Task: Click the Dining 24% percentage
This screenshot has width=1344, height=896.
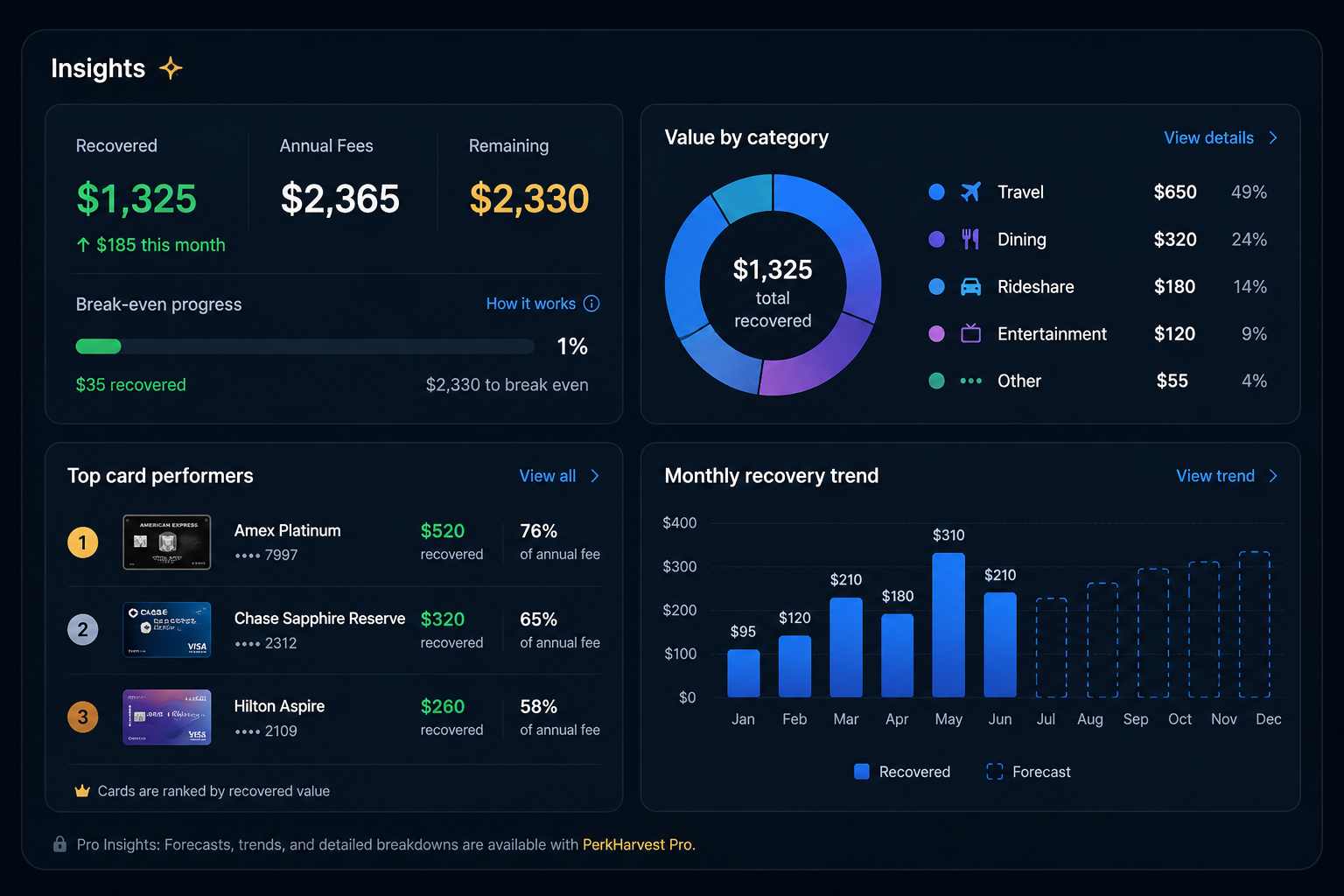Action: click(1249, 239)
